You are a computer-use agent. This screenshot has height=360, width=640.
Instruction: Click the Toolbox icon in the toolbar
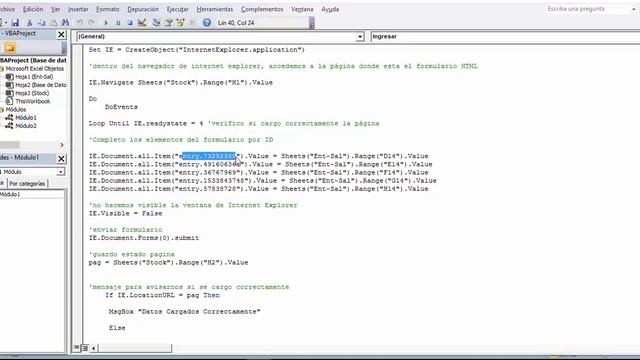(192, 23)
